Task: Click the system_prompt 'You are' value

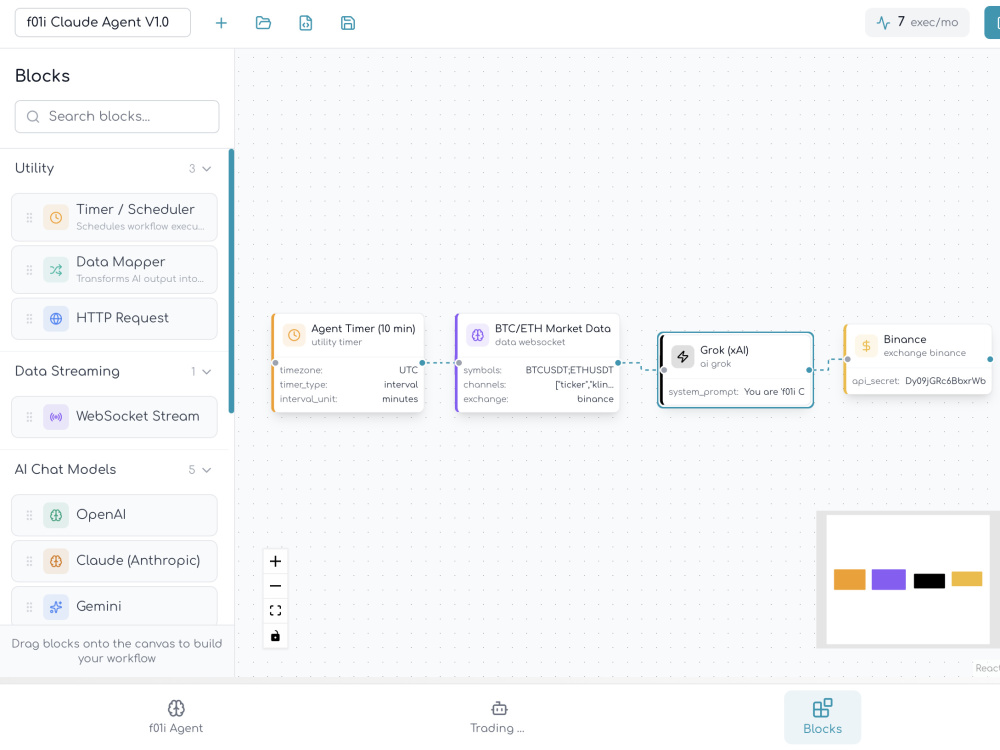Action: 774,392
